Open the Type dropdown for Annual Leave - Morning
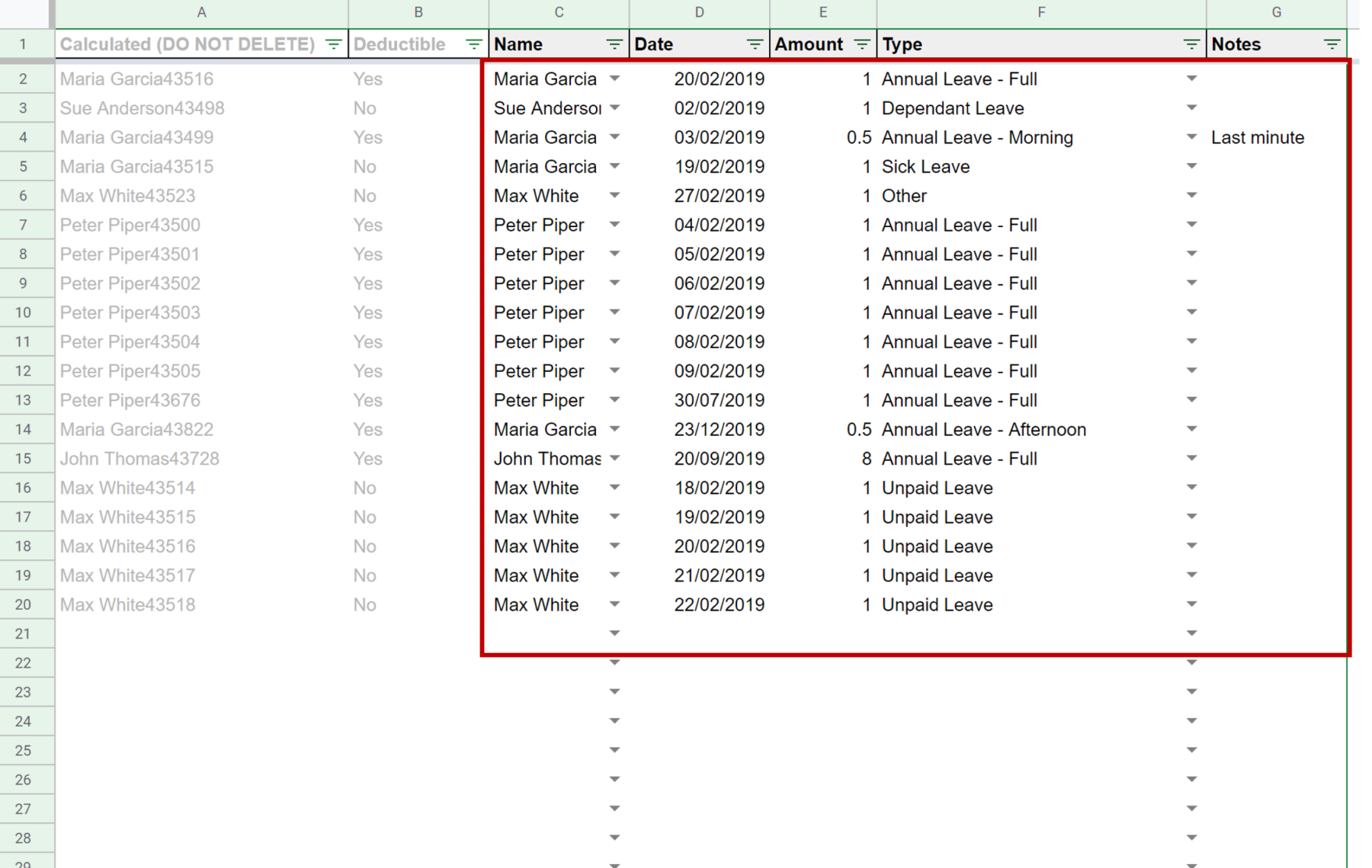Viewport: 1372px width, 868px height. tap(1191, 137)
